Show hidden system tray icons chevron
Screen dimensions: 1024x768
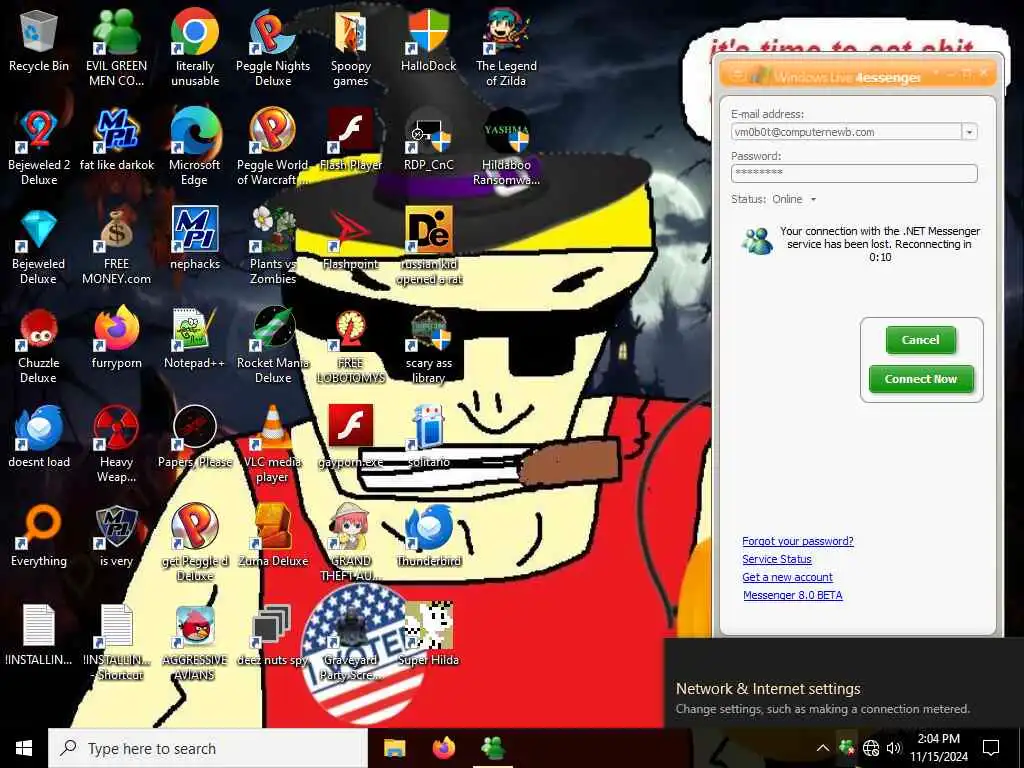(823, 748)
